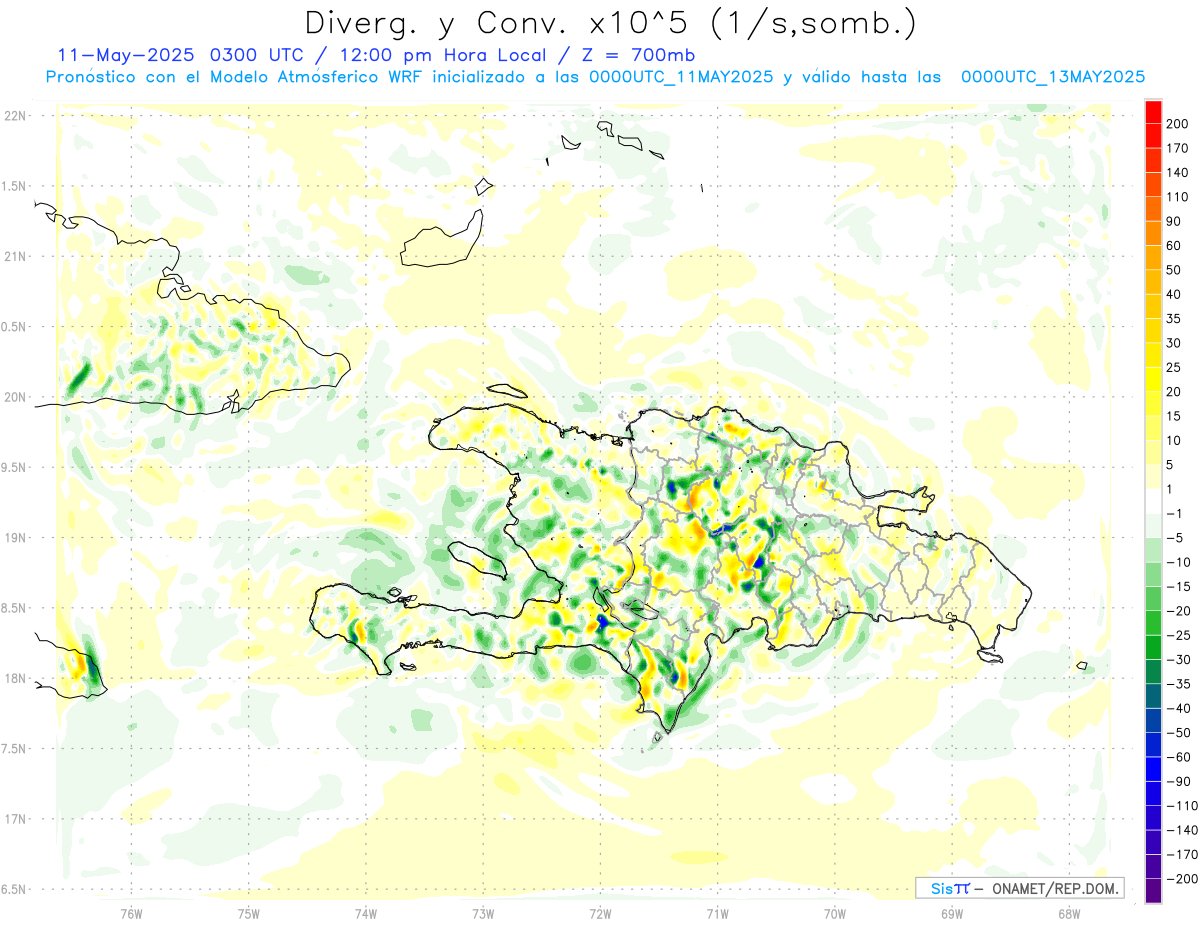Image resolution: width=1200 pixels, height=927 pixels.
Task: Click latitude label 22N
Action: [15, 116]
